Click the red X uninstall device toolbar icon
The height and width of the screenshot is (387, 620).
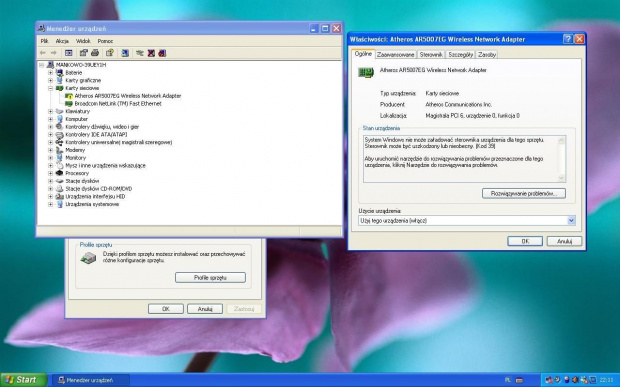151,53
